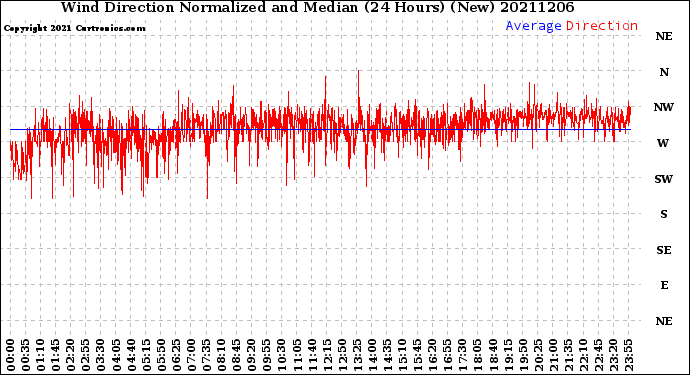Click the 22:10 time axis label
This screenshot has width=690, height=375.
(x=583, y=355)
